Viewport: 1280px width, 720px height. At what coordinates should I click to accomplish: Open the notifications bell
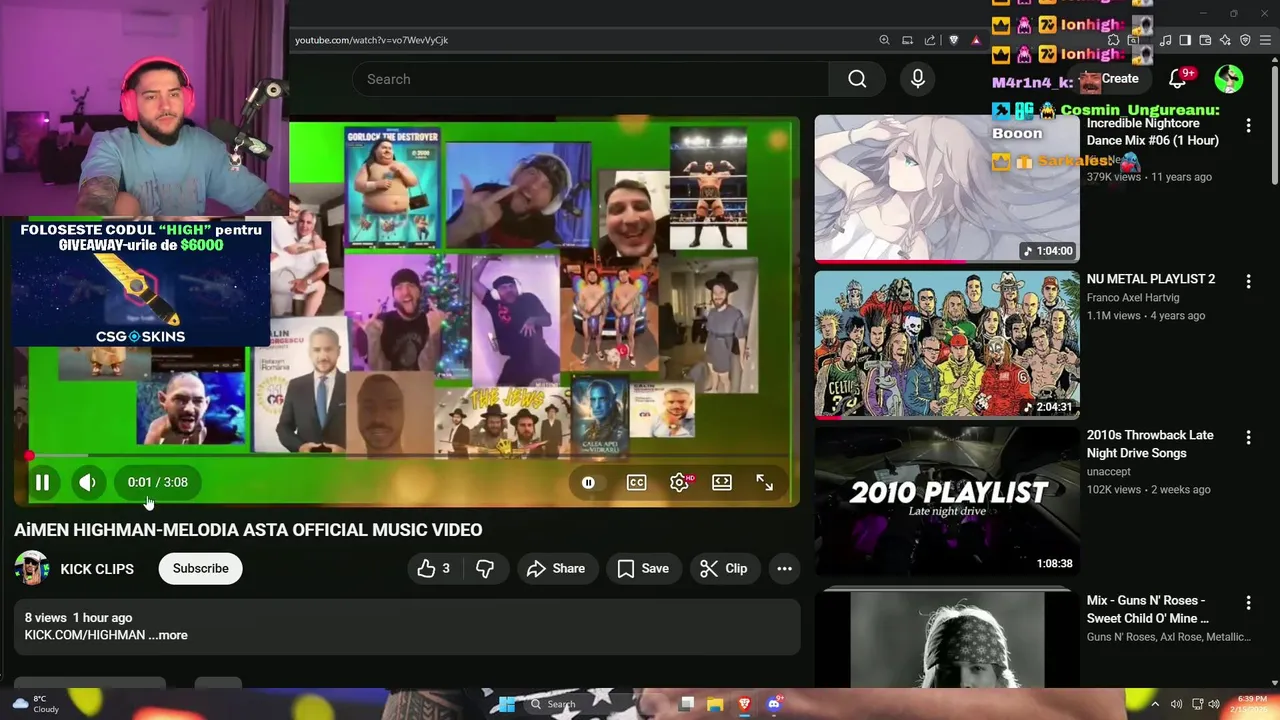(x=1178, y=78)
